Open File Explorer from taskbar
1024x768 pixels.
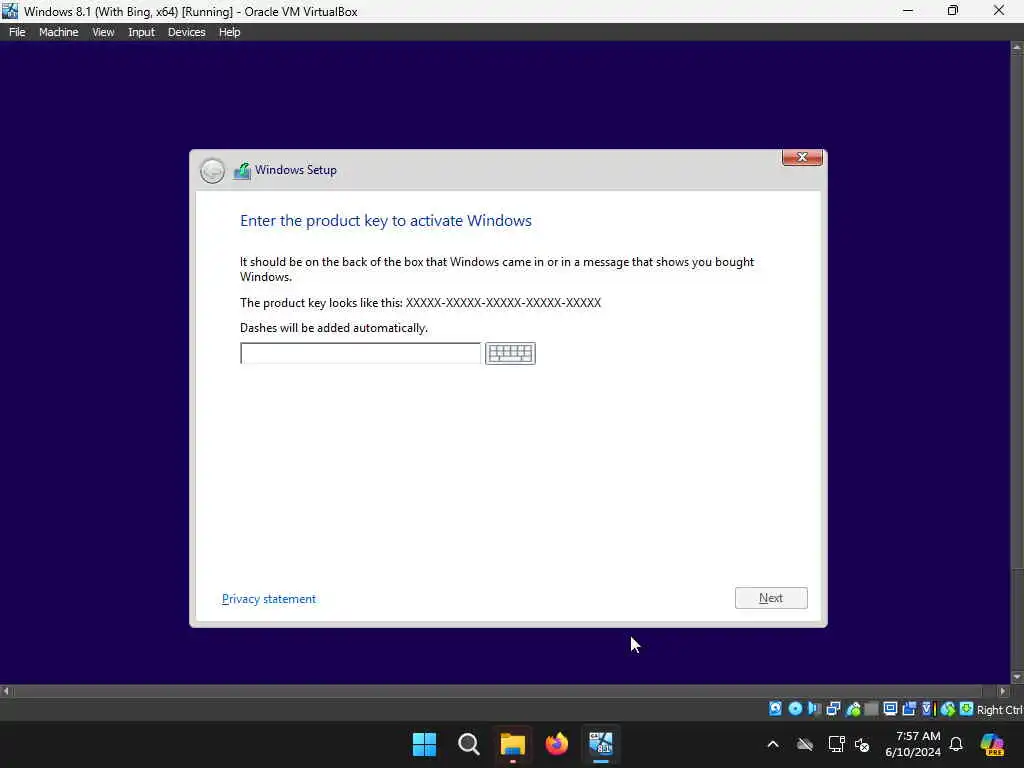tap(513, 744)
